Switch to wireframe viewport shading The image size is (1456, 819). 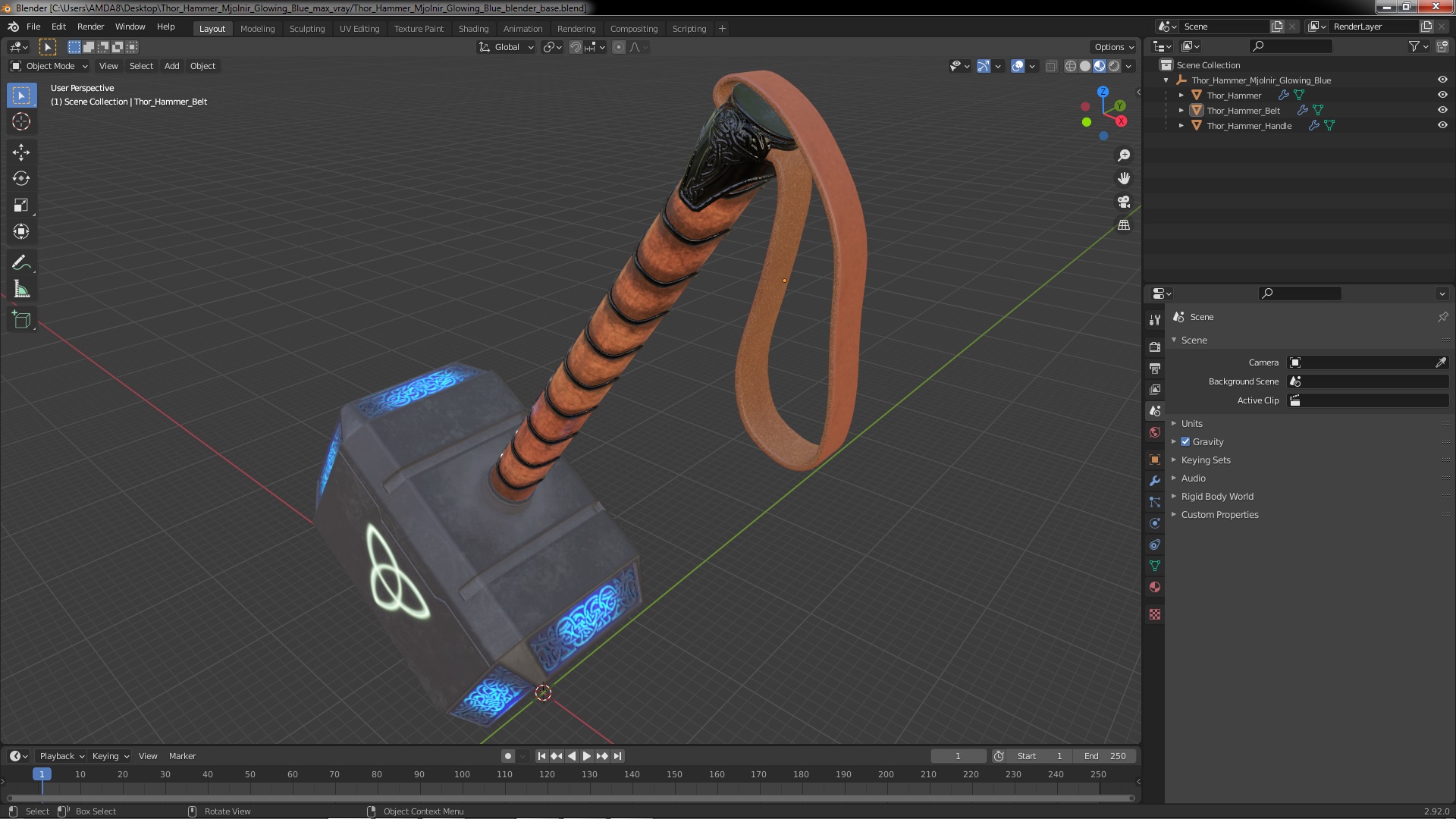pyautogui.click(x=1071, y=66)
